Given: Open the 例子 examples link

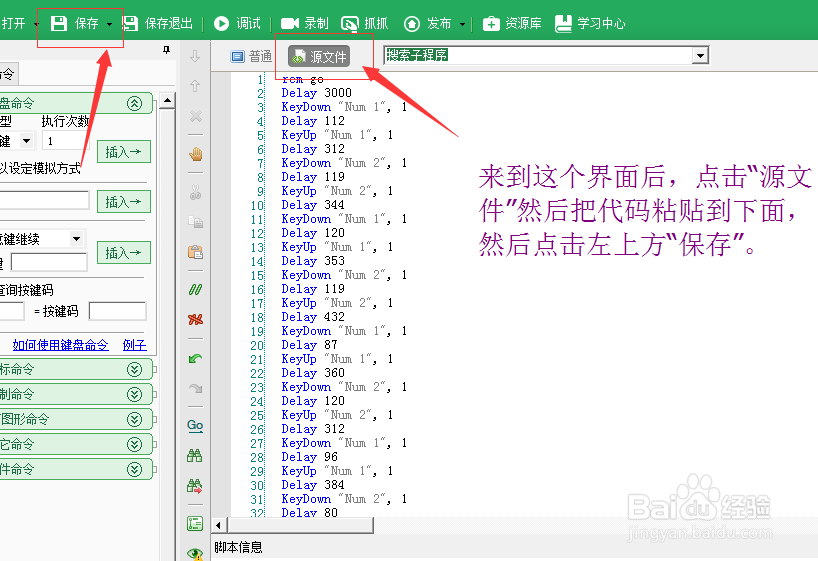Looking at the screenshot, I should [x=135, y=345].
